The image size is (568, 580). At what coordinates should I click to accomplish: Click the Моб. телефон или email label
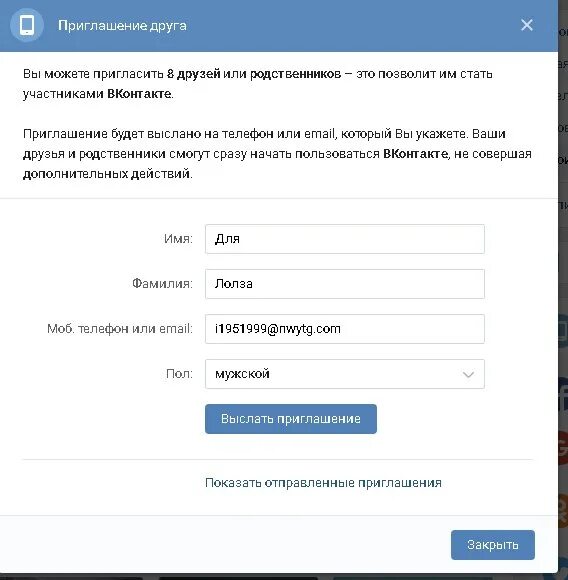point(120,328)
